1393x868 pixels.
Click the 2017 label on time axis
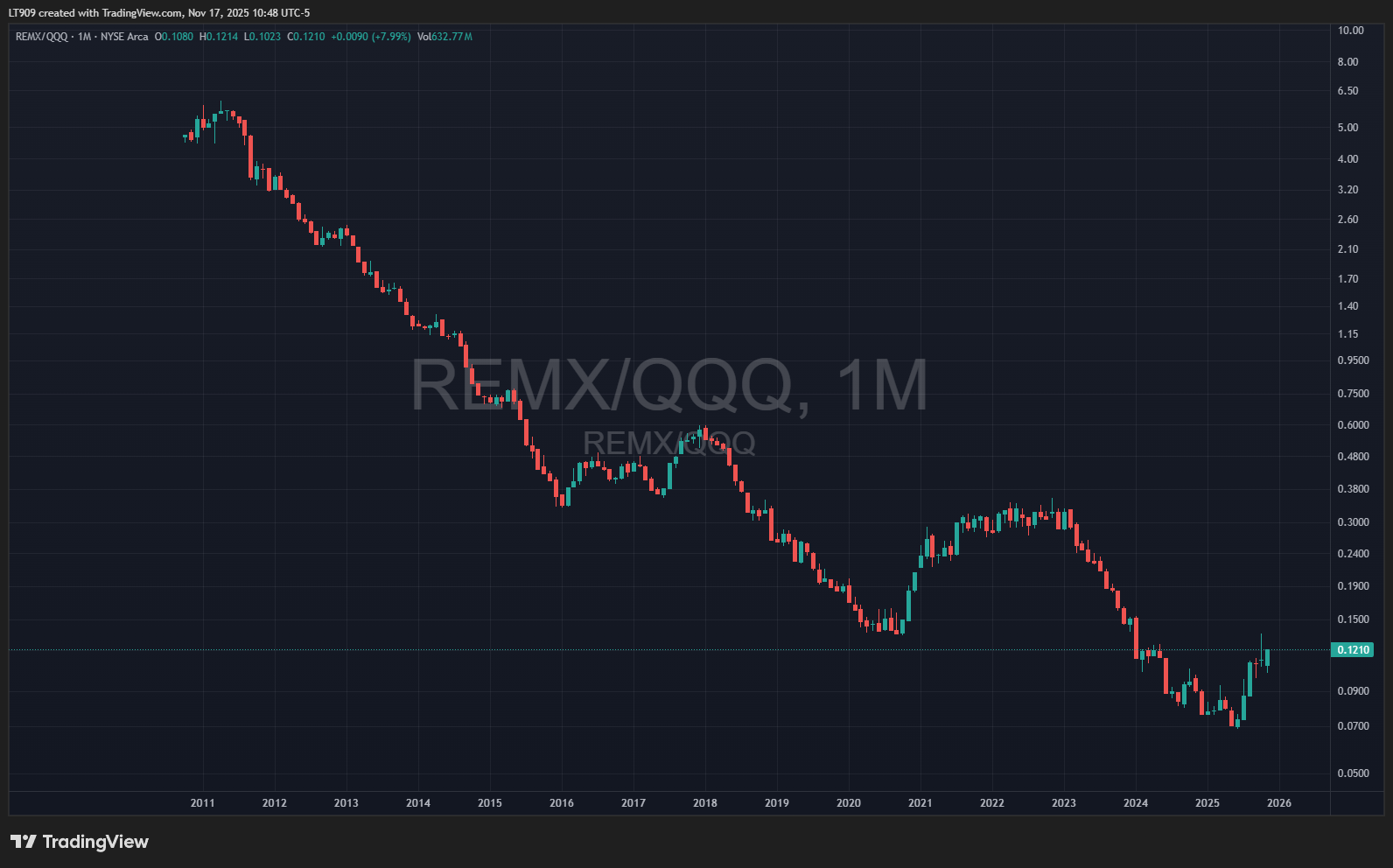pyautogui.click(x=633, y=803)
